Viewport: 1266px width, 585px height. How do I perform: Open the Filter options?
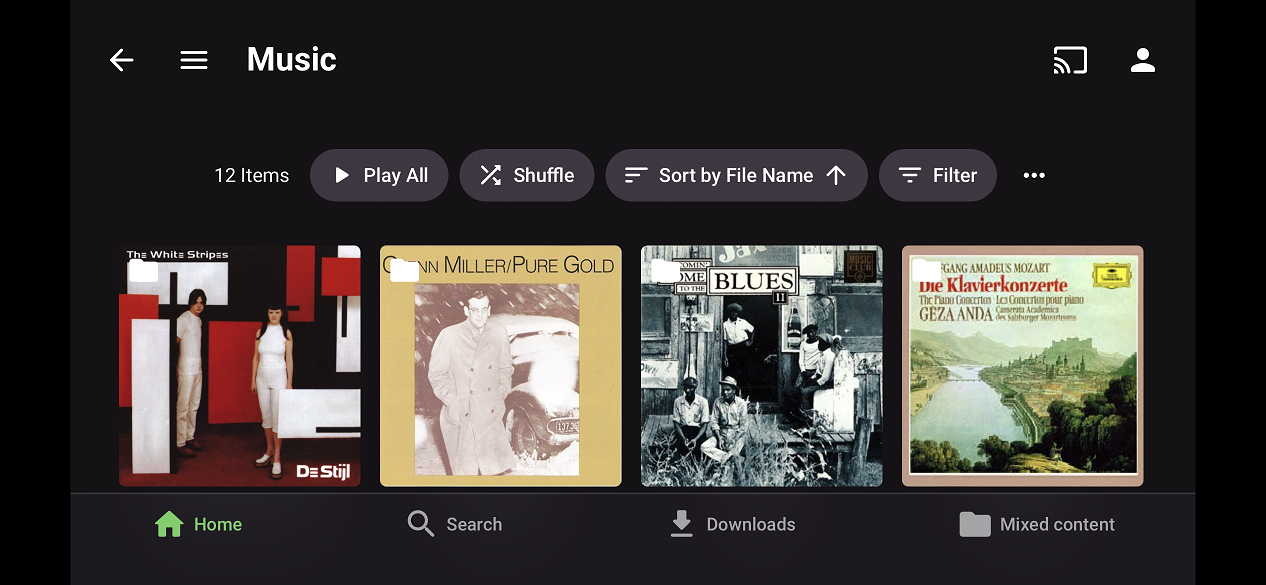click(937, 175)
